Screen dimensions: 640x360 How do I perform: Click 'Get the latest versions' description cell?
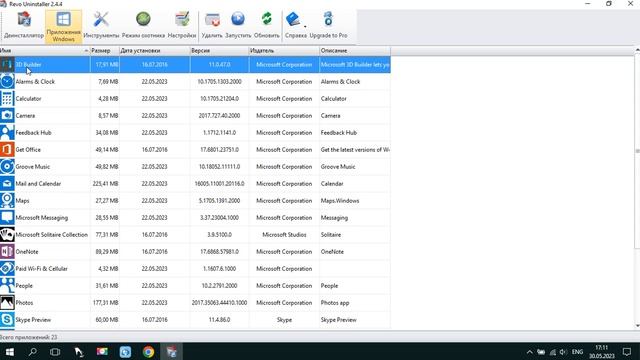point(355,150)
